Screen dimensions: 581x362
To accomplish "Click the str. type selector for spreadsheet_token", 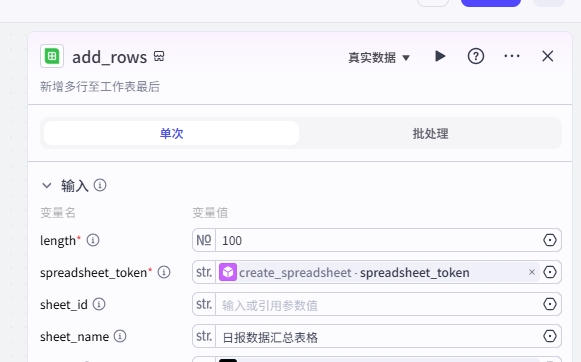I will pos(204,272).
